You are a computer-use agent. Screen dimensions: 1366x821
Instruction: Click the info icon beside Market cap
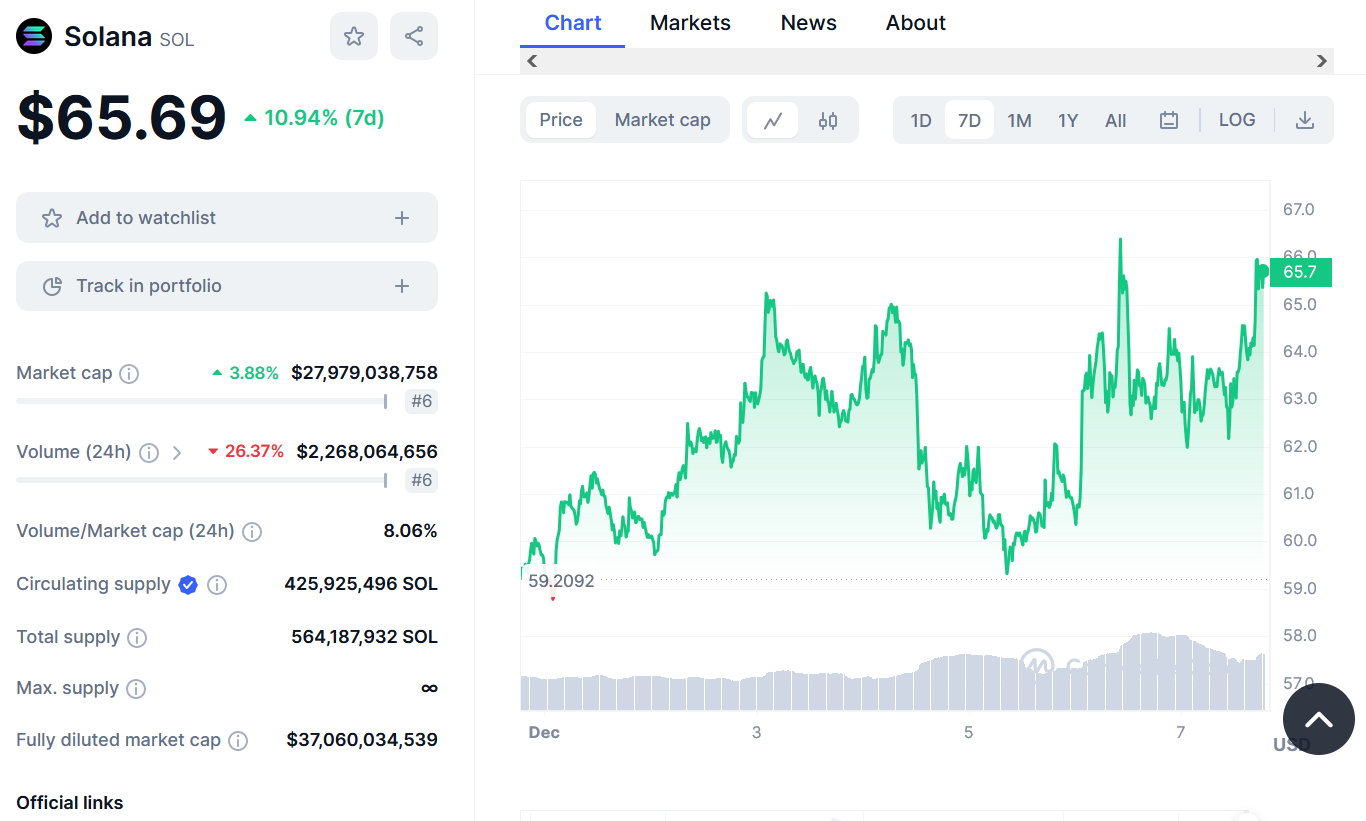(x=129, y=374)
